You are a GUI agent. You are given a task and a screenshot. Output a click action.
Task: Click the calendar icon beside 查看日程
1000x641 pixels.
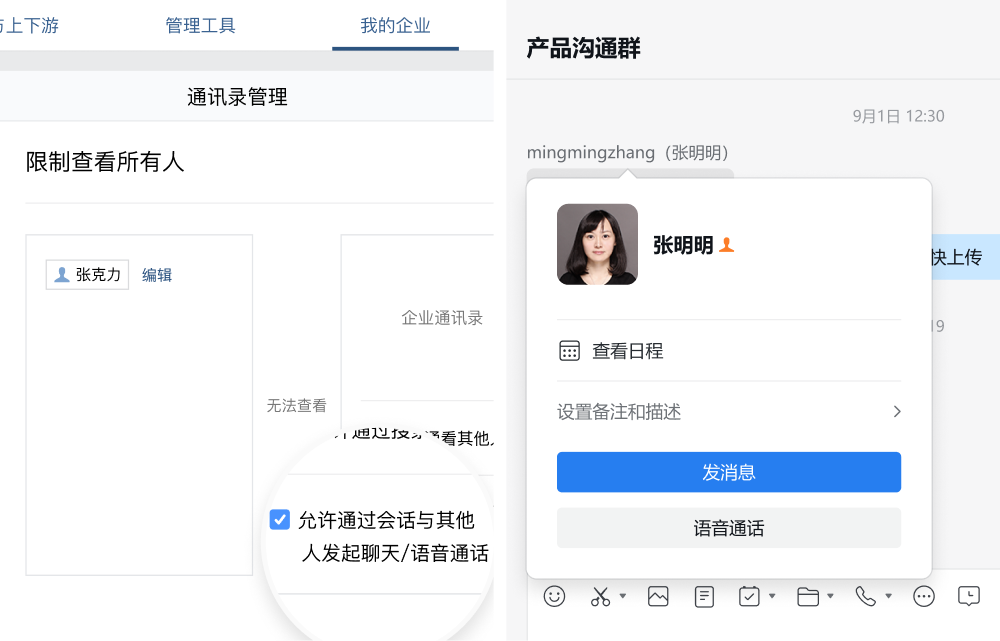tap(570, 351)
